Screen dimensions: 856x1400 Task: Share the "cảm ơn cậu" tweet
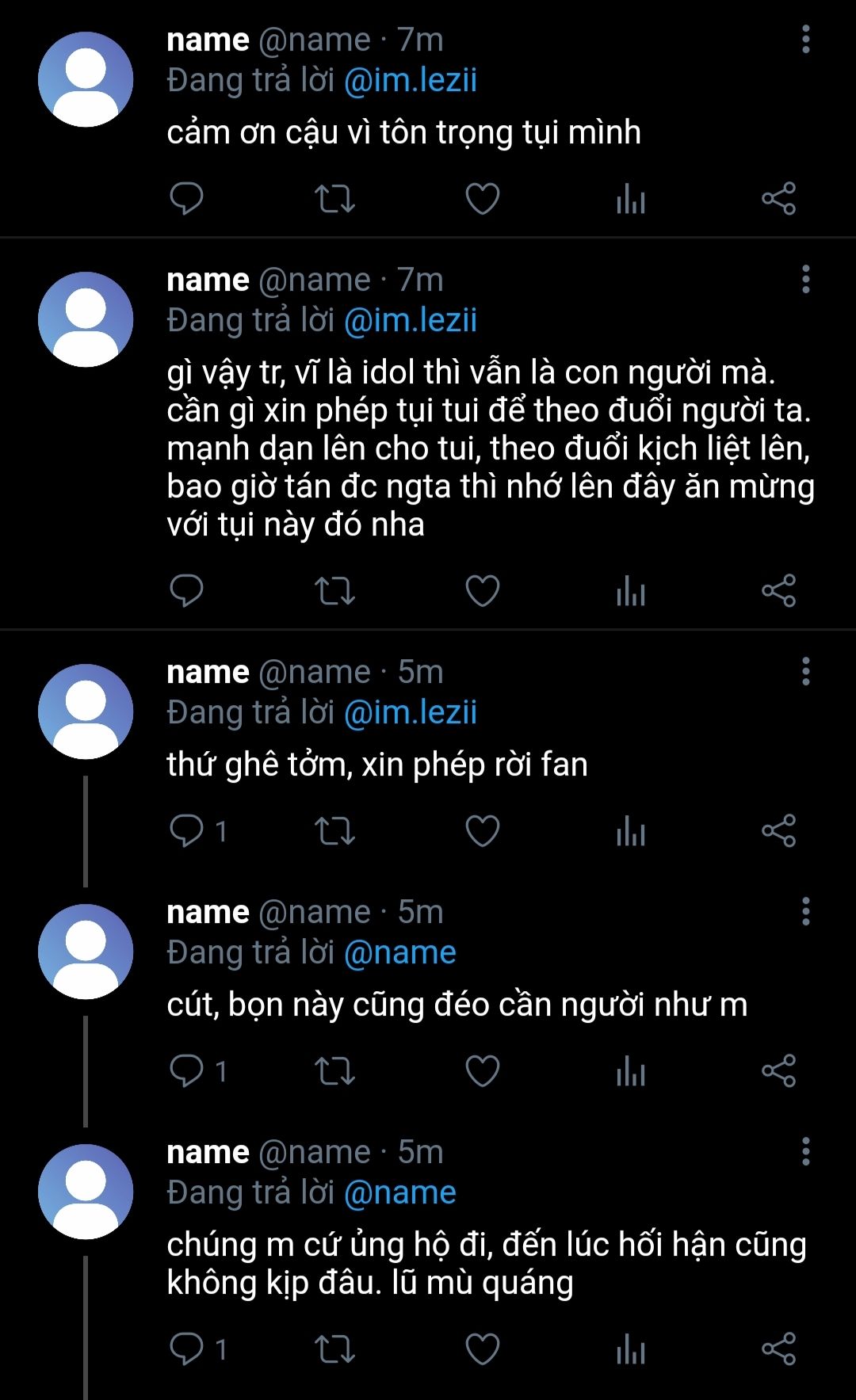[x=778, y=198]
